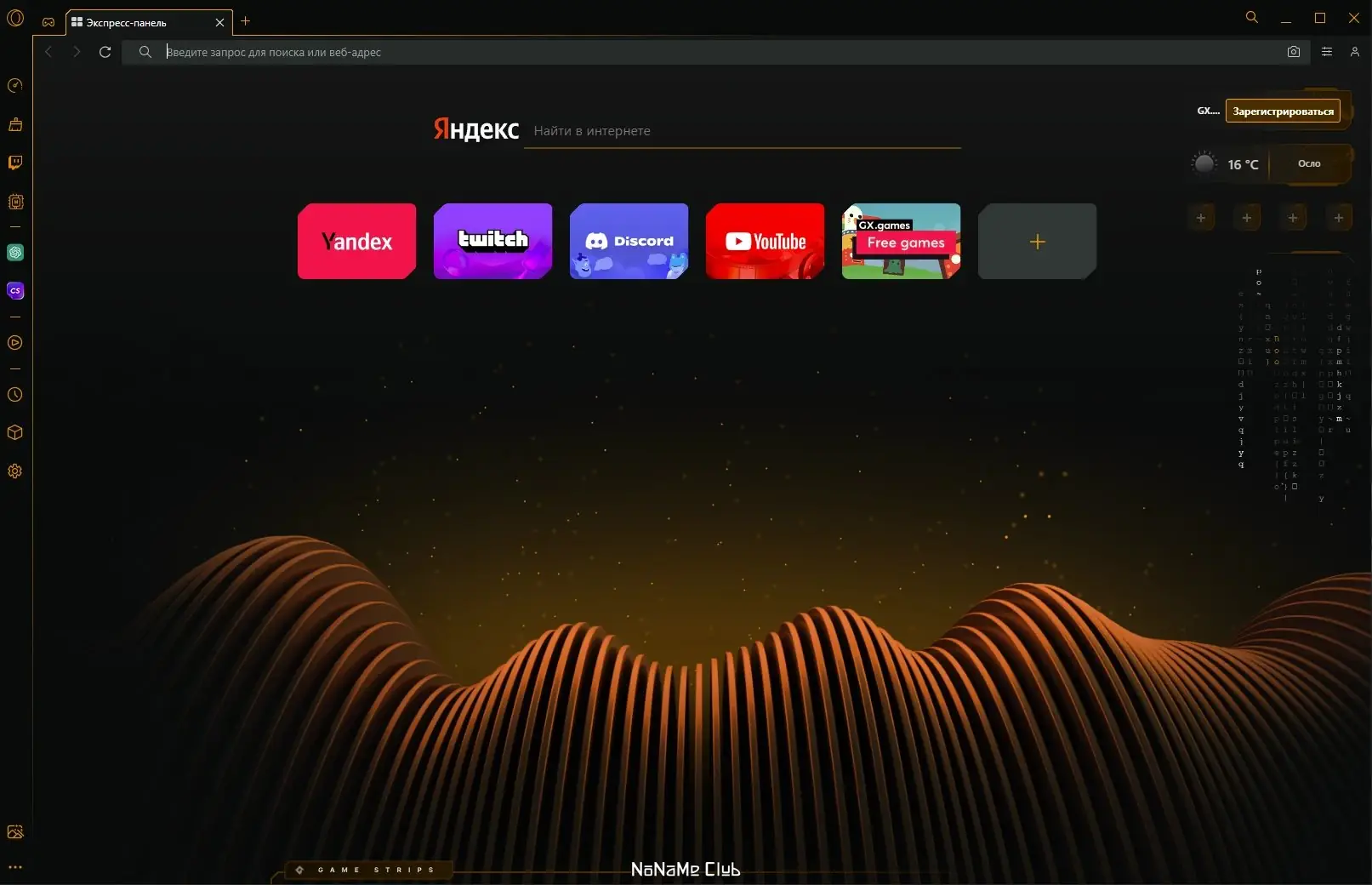Open Settings gear in sidebar
1372x885 pixels.
(15, 471)
